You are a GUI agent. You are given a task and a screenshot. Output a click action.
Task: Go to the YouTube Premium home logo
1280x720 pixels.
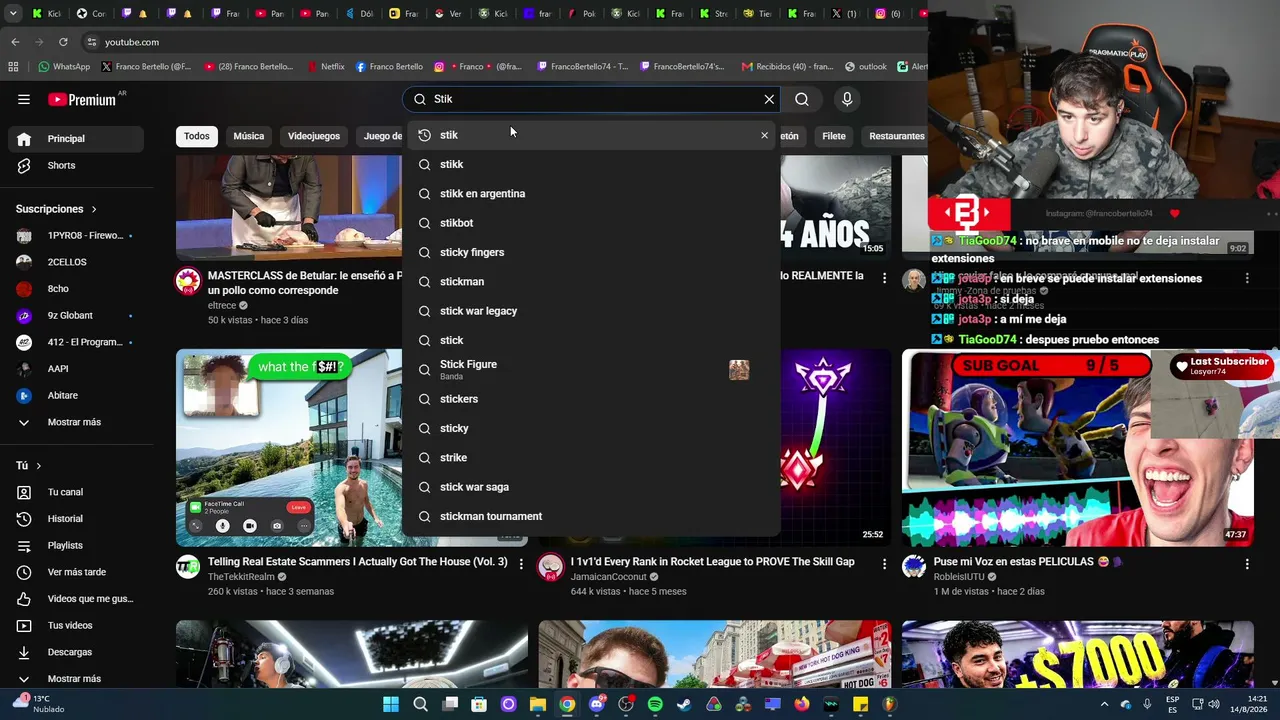tap(82, 99)
